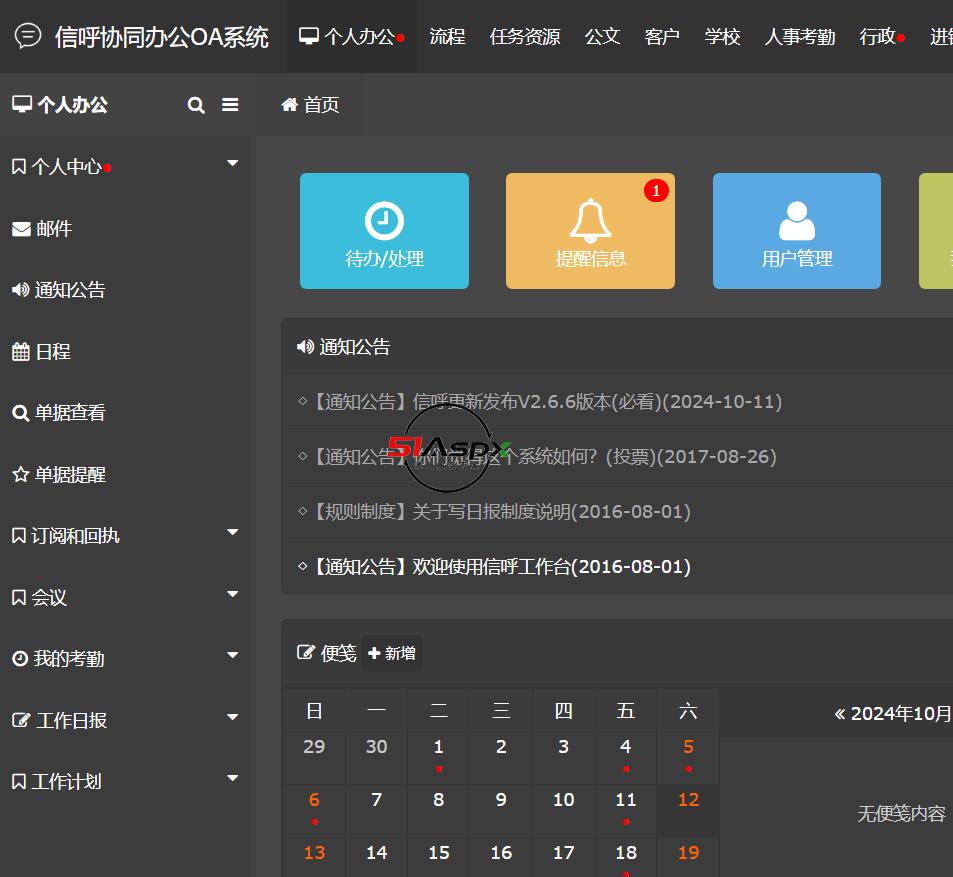This screenshot has height=877, width=953.
Task: Open the 客户 menu
Action: 662,36
